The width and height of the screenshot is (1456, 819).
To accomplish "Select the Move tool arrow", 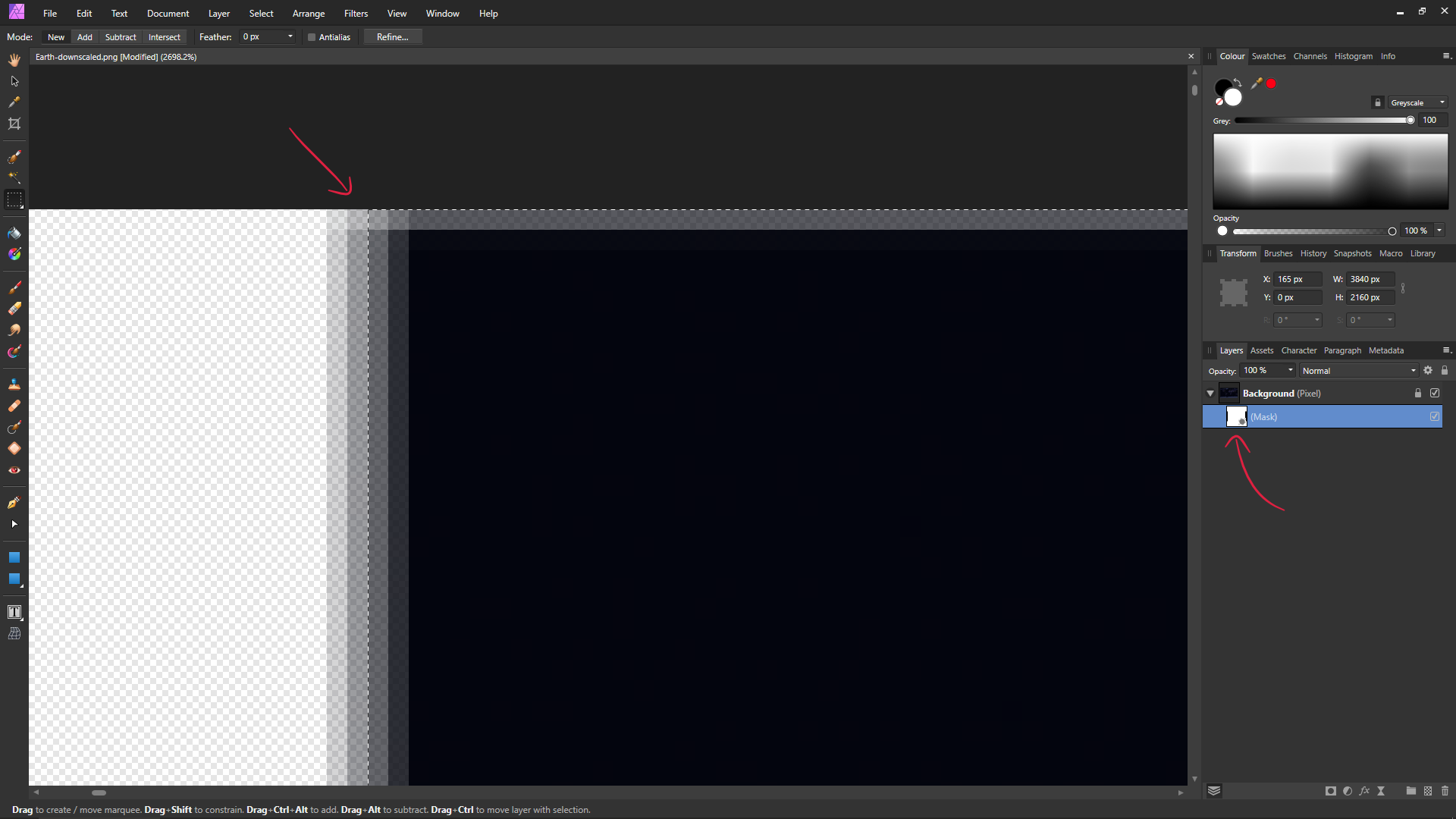I will 14,81.
